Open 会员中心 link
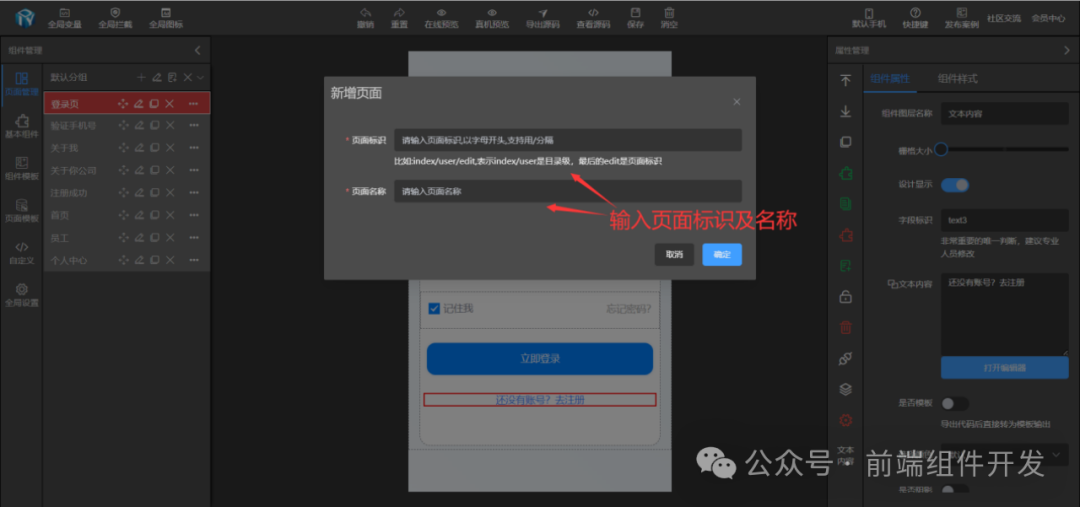Image resolution: width=1080 pixels, height=507 pixels. click(x=1048, y=19)
